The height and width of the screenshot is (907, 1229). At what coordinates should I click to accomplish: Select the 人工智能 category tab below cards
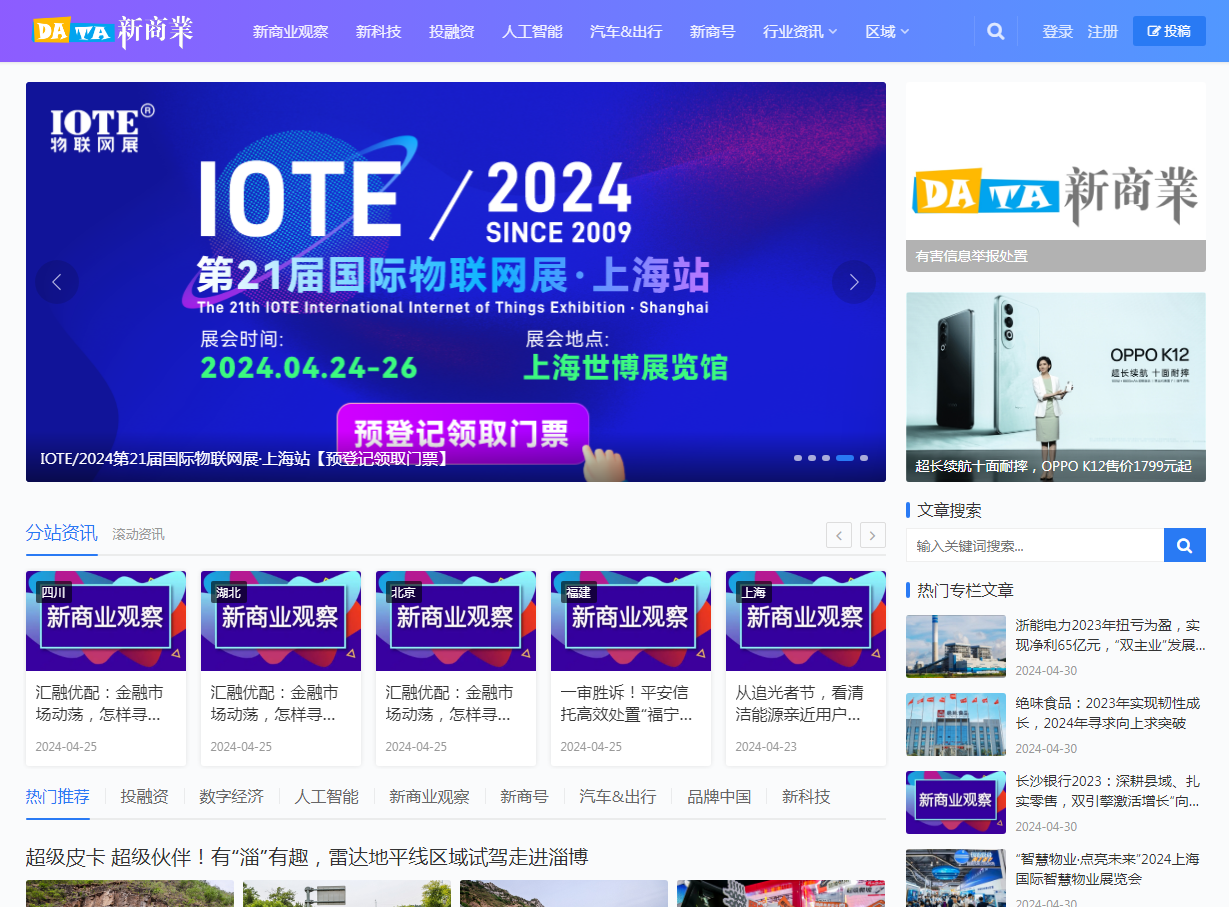(326, 797)
